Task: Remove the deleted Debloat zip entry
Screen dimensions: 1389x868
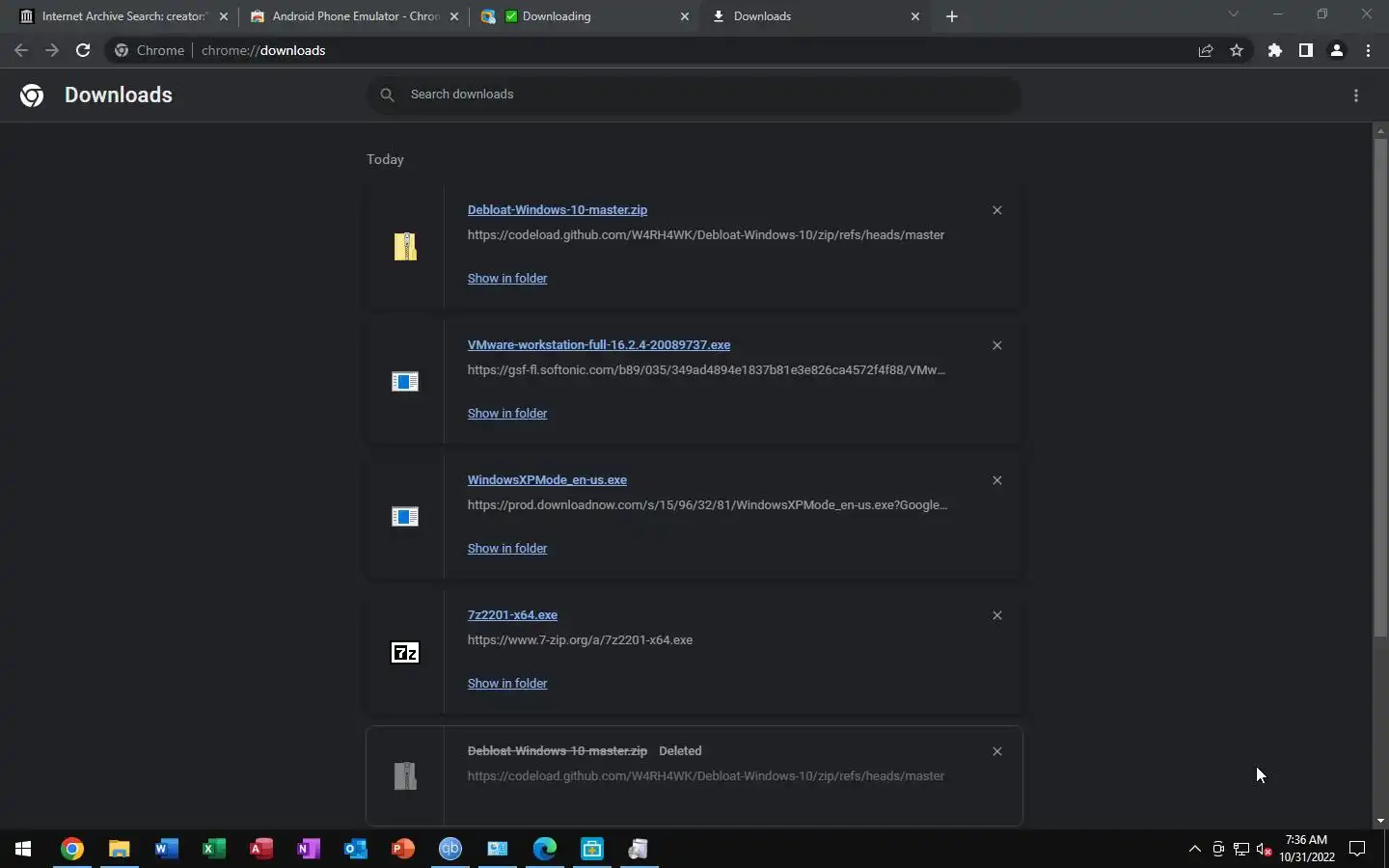Action: [997, 751]
